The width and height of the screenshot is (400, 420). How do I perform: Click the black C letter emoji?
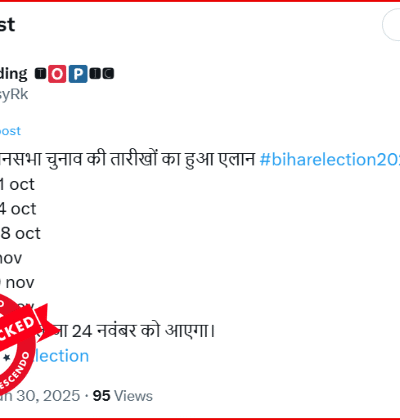108,74
